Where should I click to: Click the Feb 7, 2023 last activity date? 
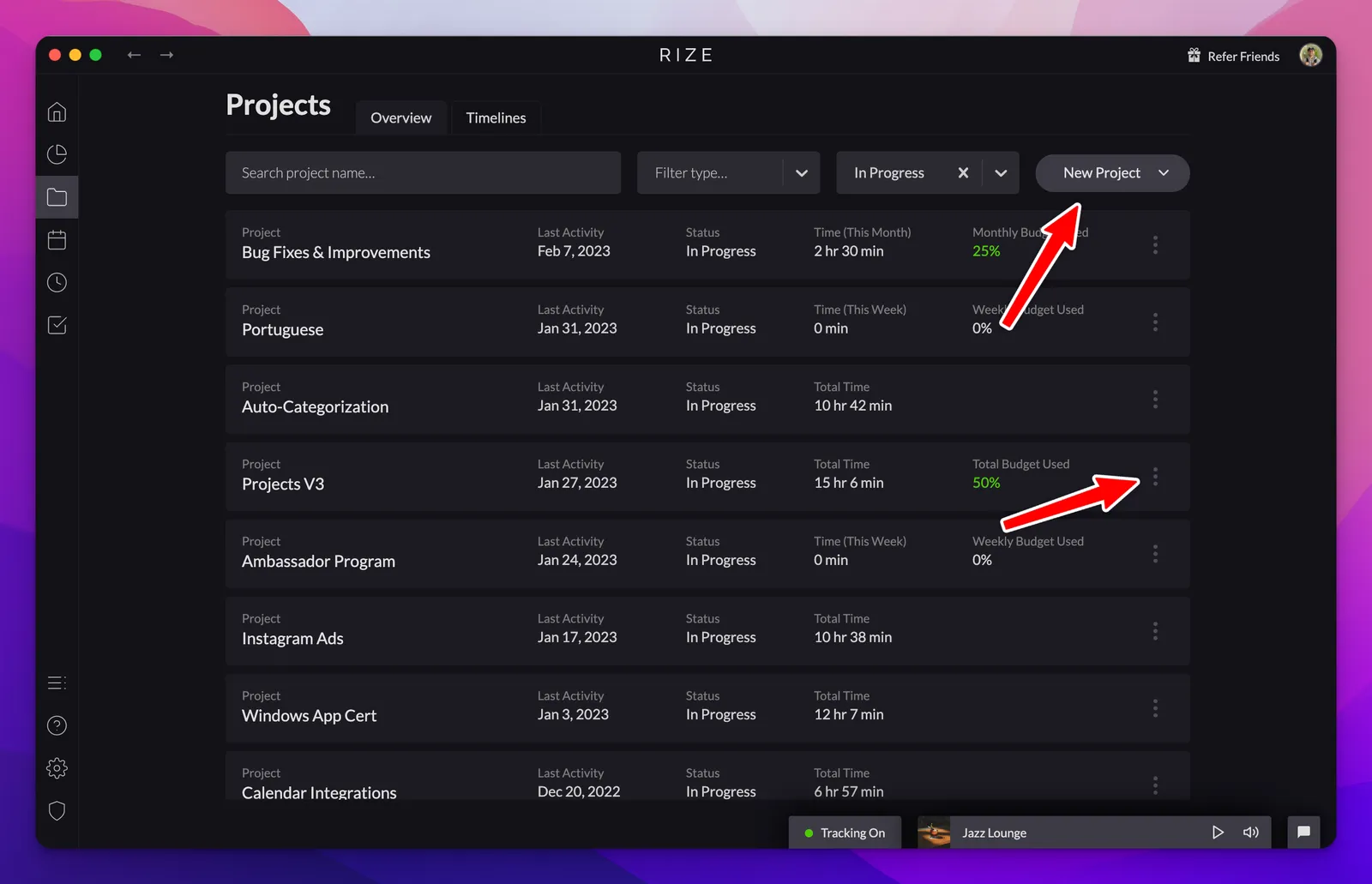(574, 251)
